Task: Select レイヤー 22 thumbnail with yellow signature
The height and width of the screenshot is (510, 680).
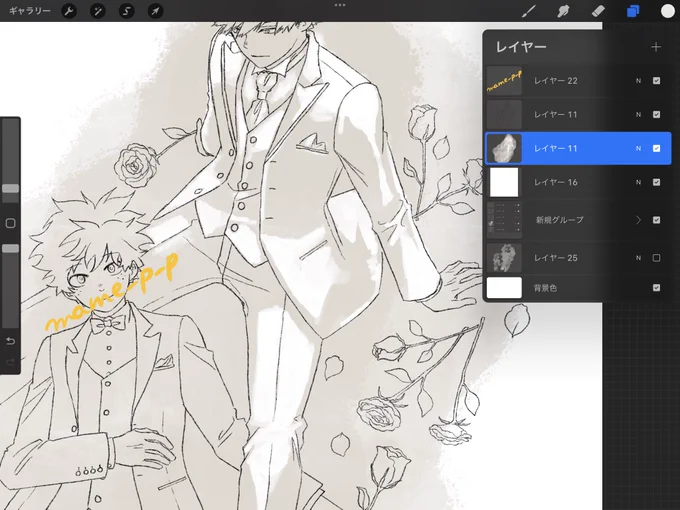Action: [x=504, y=81]
